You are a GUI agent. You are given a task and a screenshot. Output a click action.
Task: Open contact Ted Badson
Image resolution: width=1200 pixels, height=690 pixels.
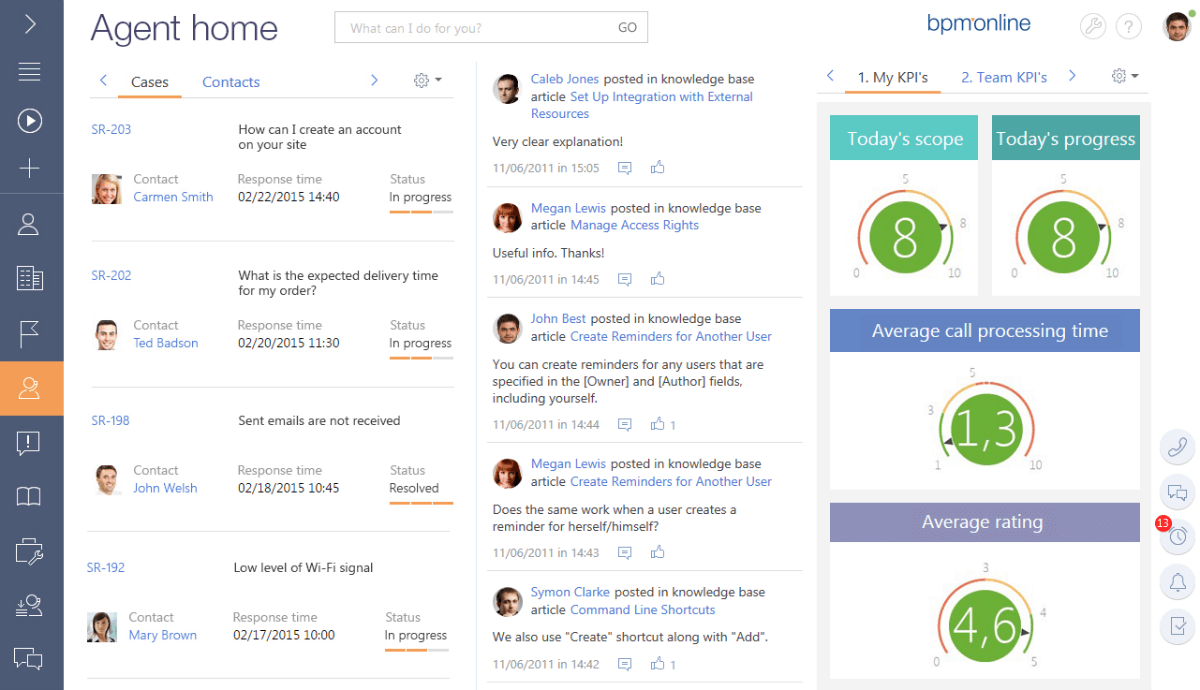point(166,343)
